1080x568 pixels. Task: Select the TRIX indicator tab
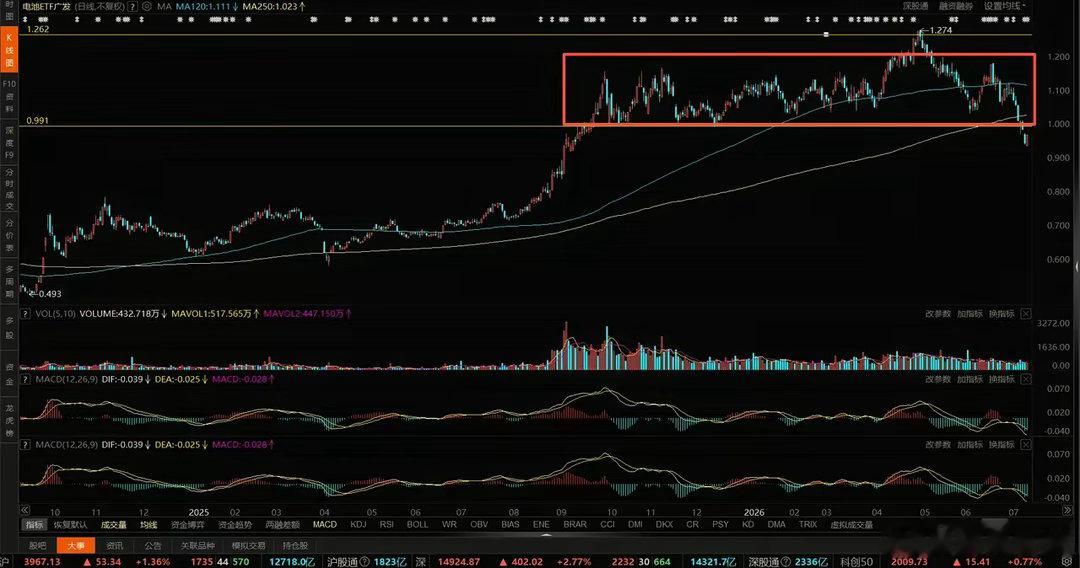[x=808, y=525]
